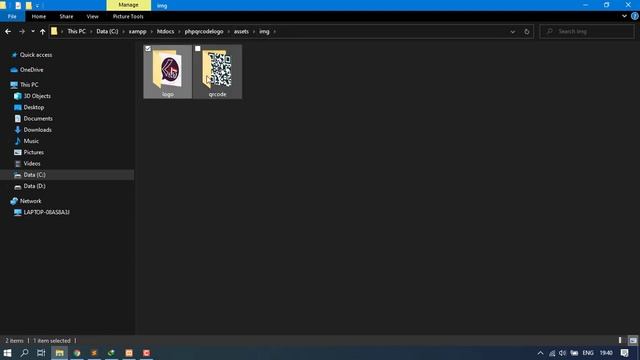640x360 pixels.
Task: Open Chrome from the taskbar
Action: tap(77, 353)
